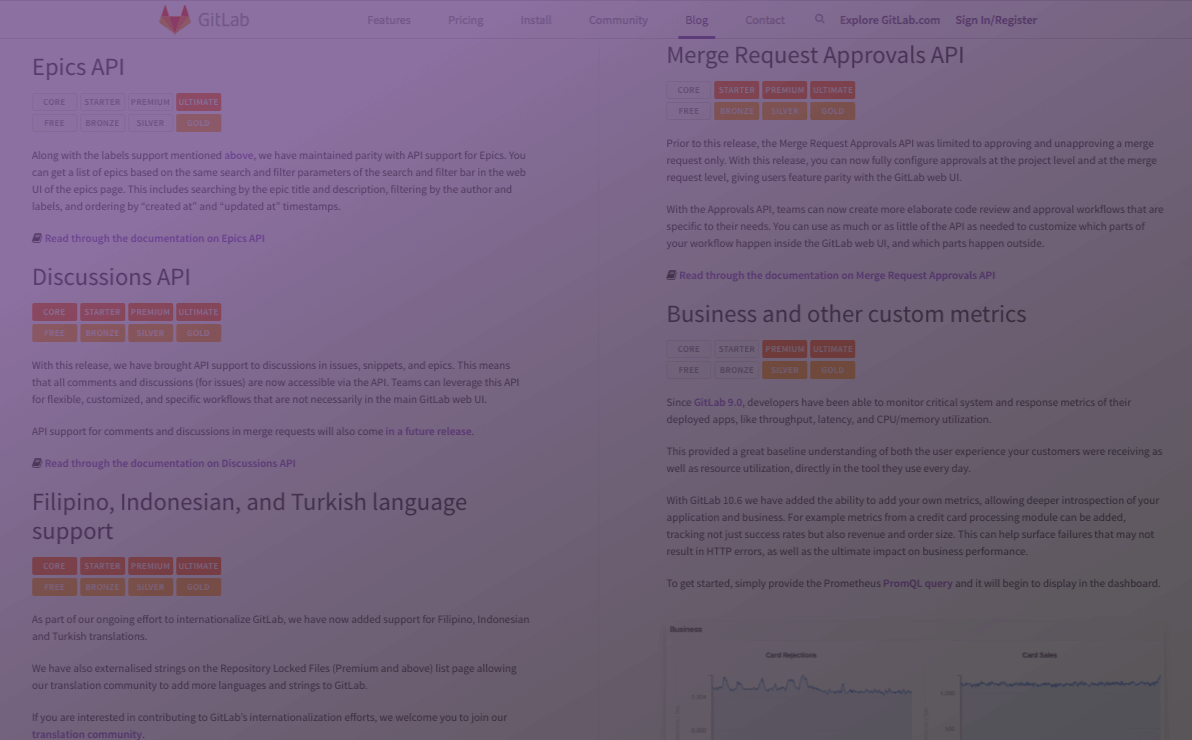Viewport: 1192px width, 740px height.
Task: Click the GOLD badge under Epics API
Action: [198, 123]
